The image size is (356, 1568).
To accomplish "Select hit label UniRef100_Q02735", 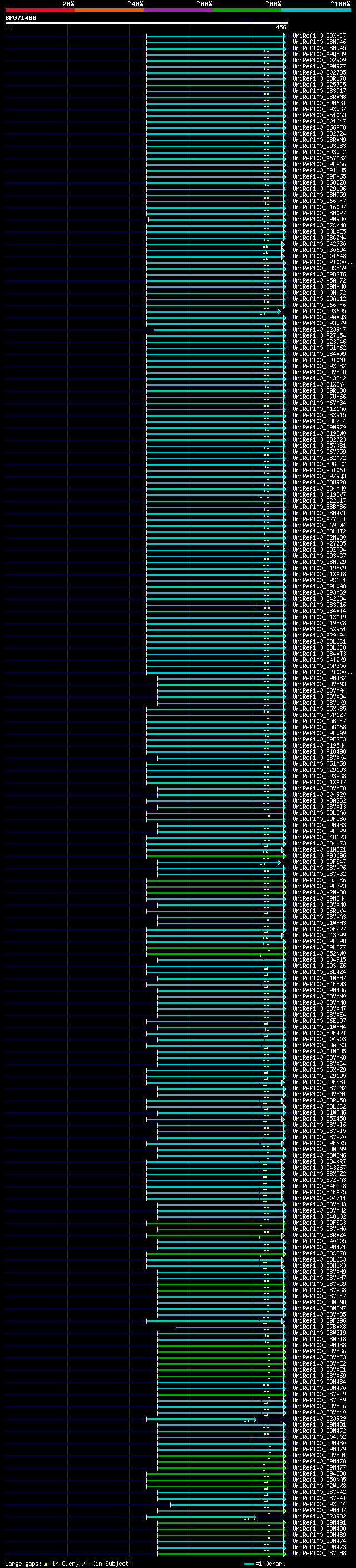I will pos(319,72).
